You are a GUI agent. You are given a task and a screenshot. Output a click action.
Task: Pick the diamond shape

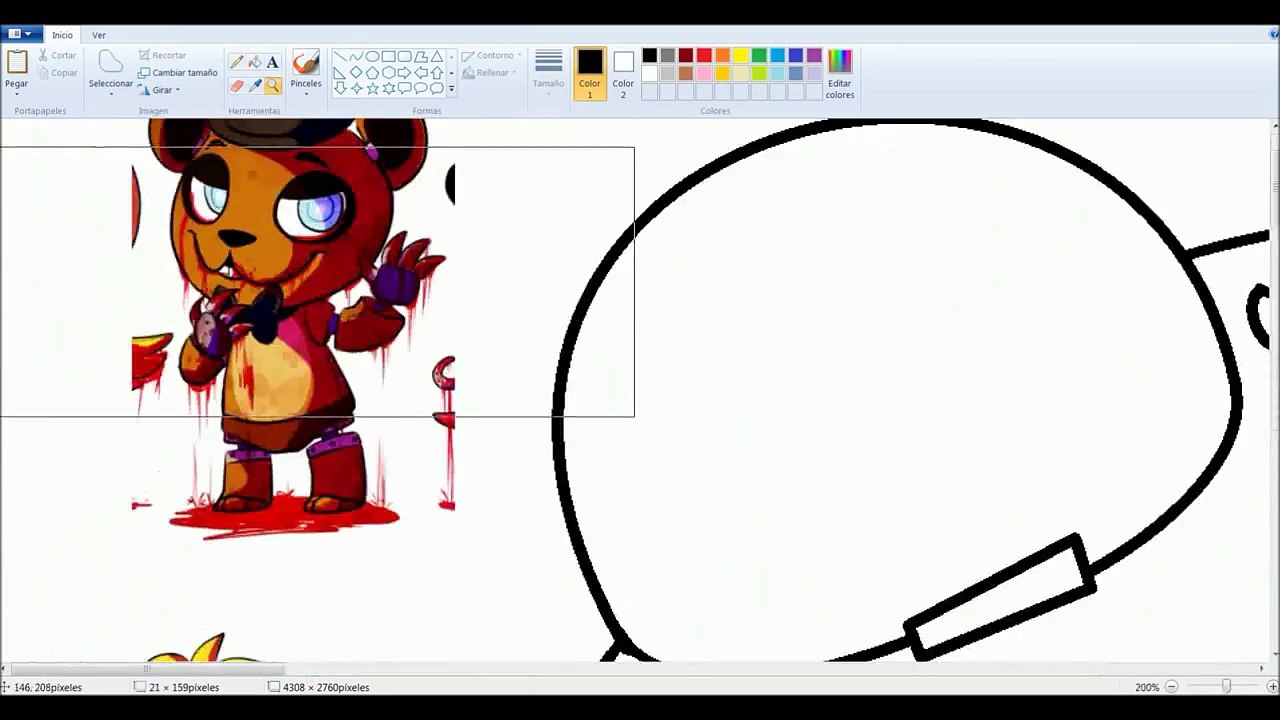click(356, 73)
